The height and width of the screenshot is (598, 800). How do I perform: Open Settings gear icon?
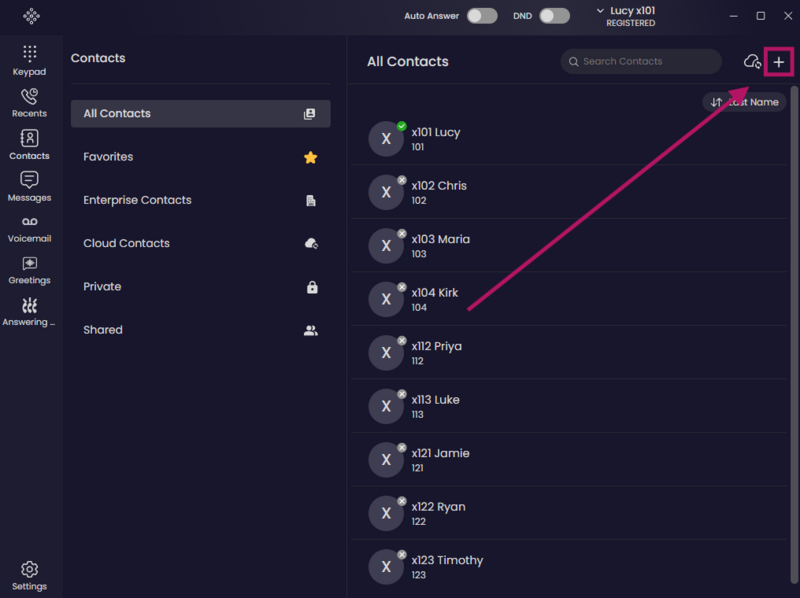point(30,576)
